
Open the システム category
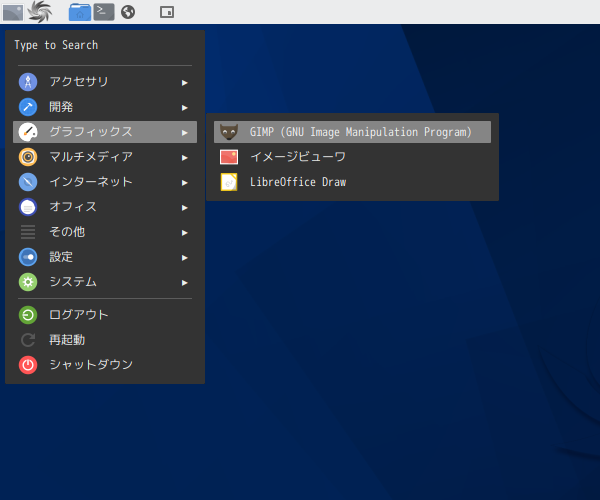point(105,282)
